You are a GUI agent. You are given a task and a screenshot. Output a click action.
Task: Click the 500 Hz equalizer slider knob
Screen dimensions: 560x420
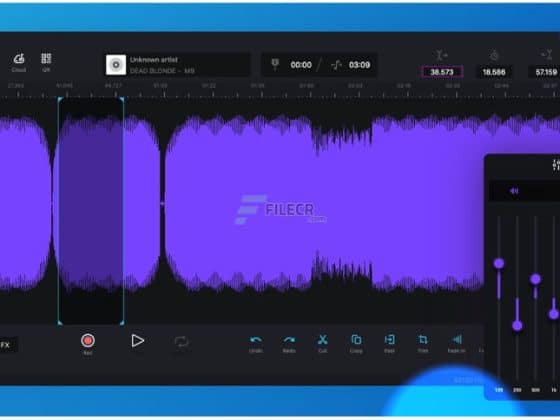click(535, 279)
